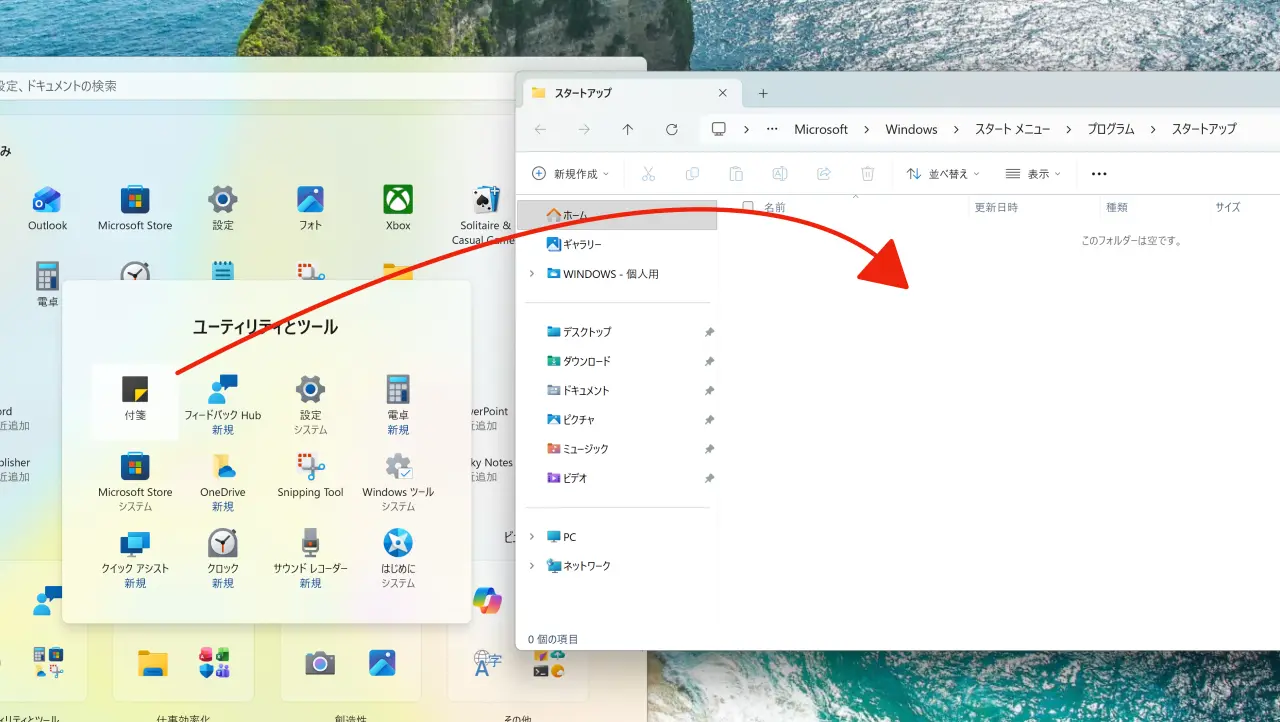The width and height of the screenshot is (1280, 722).
Task: Open クイック アシスト app
Action: [135, 550]
